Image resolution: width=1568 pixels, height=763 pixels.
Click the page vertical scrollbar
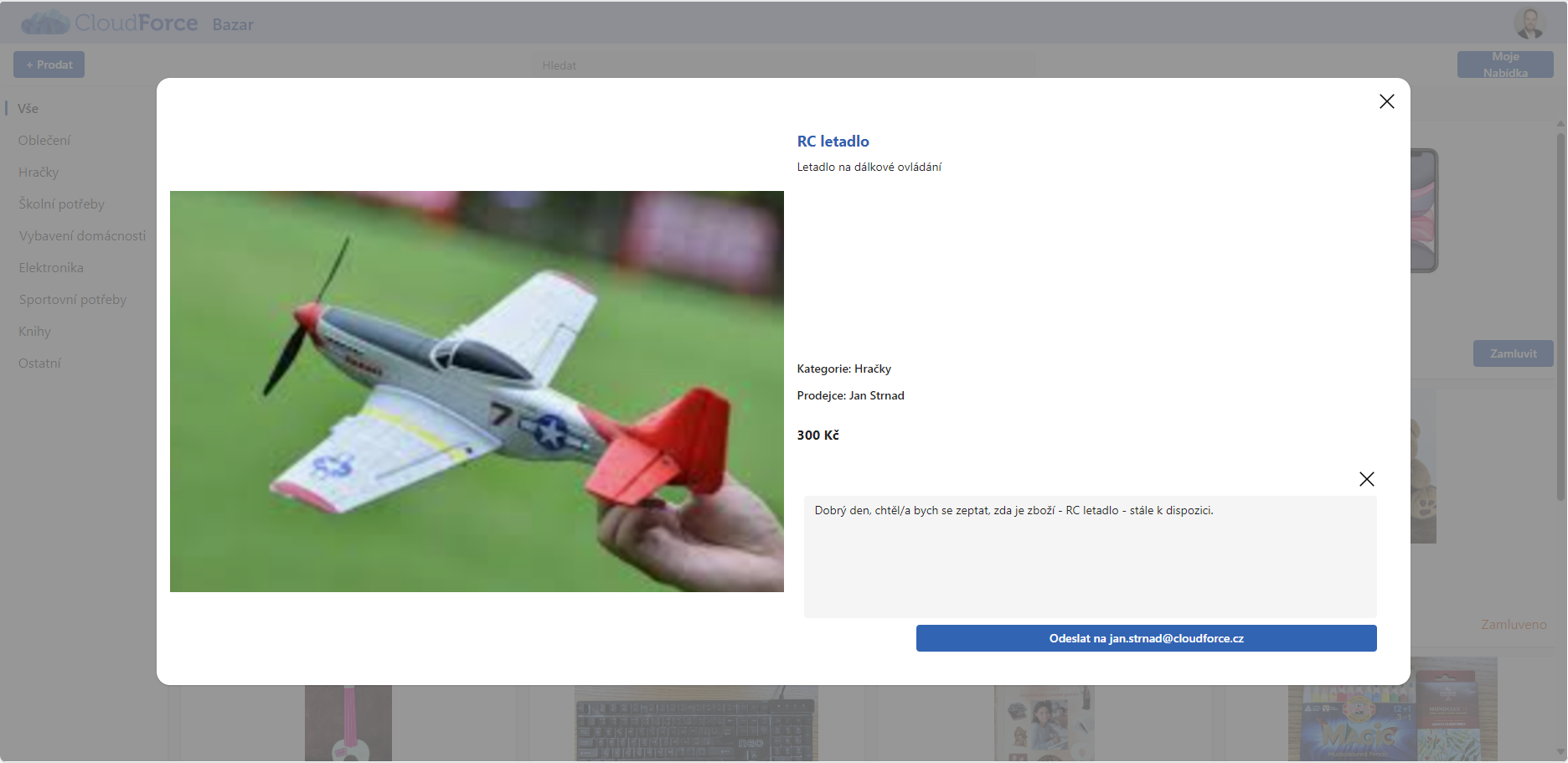pyautogui.click(x=1560, y=318)
